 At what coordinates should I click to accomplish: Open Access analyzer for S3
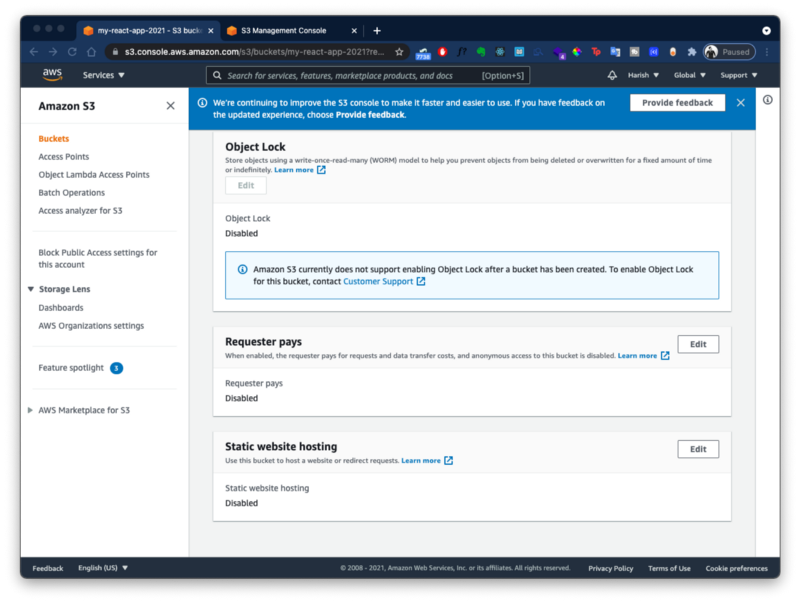pos(80,211)
